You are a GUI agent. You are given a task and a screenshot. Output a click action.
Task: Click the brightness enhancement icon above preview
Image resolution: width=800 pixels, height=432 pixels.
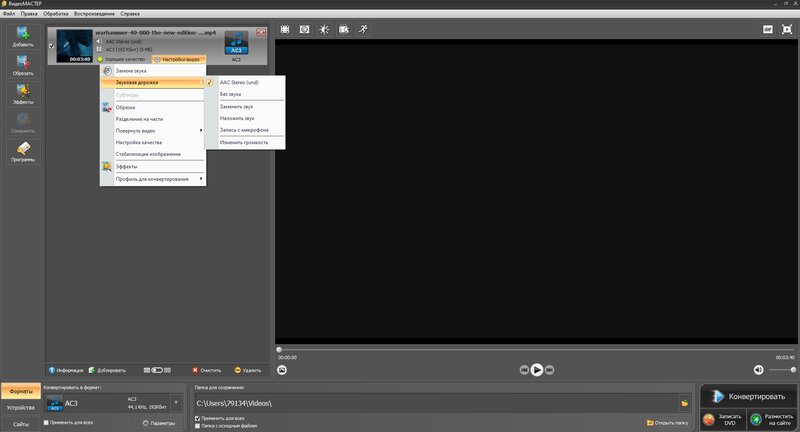point(324,30)
